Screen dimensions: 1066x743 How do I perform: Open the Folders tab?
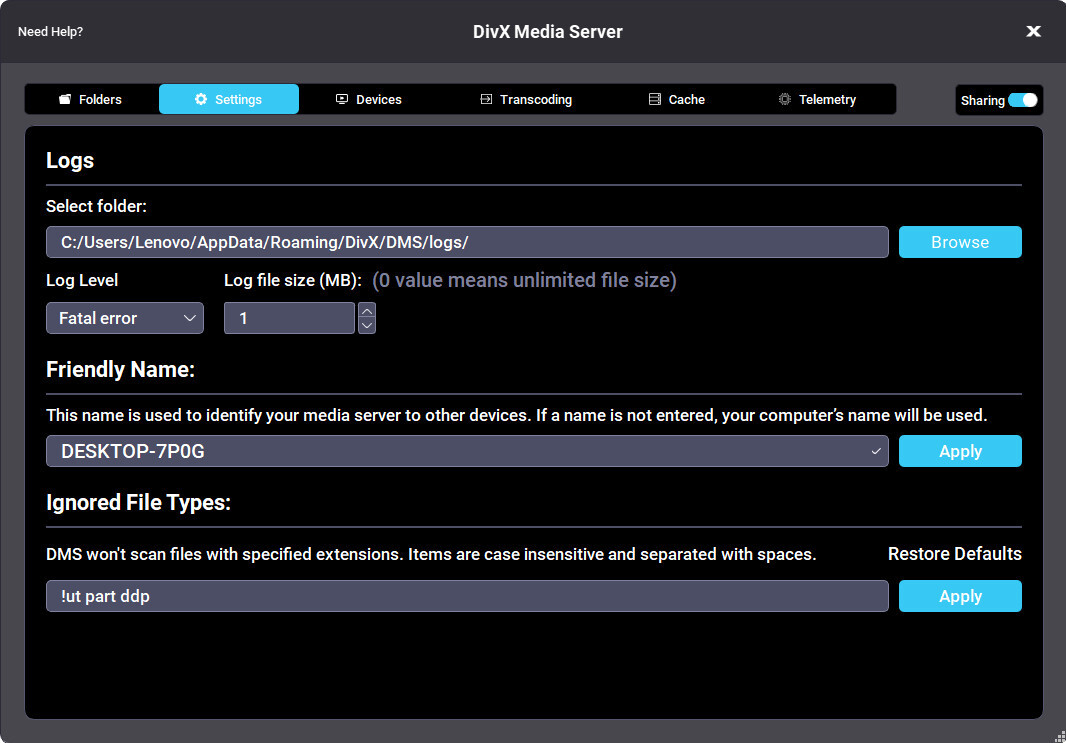pos(91,99)
